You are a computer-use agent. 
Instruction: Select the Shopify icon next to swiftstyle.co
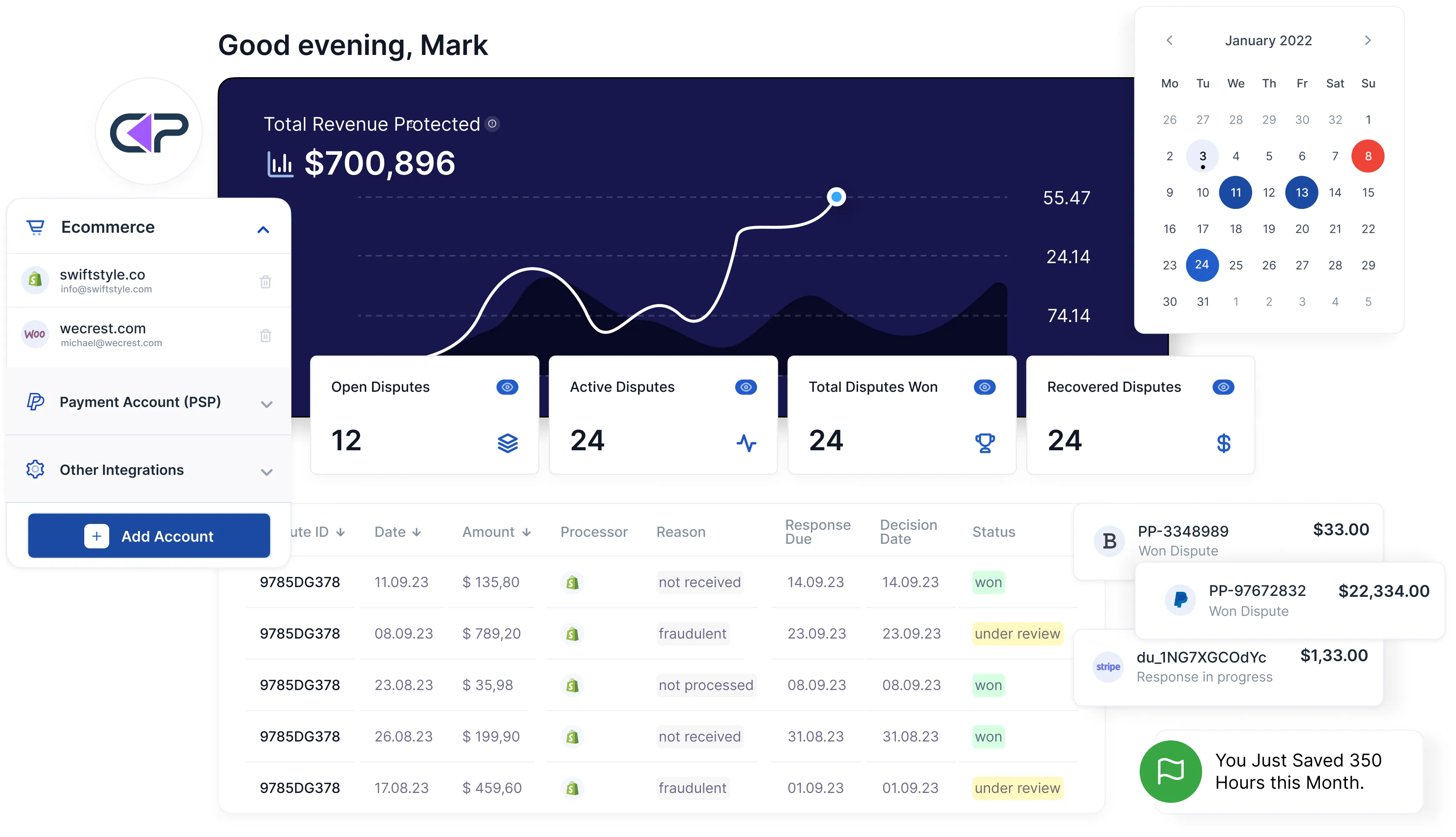click(x=35, y=280)
